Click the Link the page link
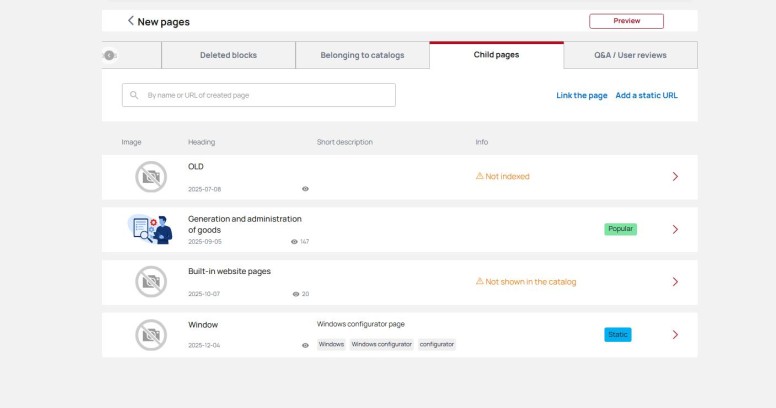Image resolution: width=776 pixels, height=408 pixels. 581,95
